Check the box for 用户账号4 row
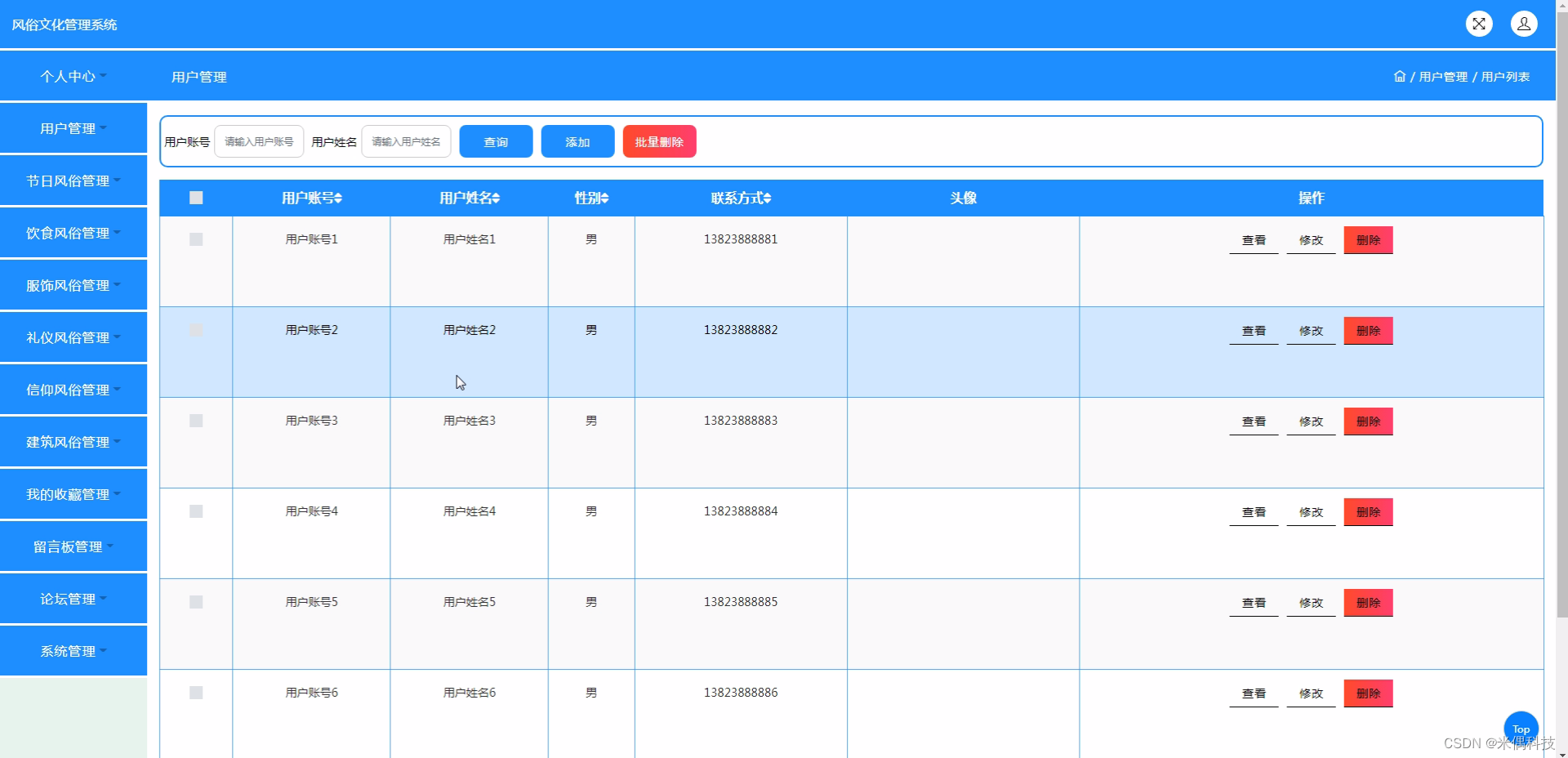Screen dimensions: 1568x758 click(196, 511)
